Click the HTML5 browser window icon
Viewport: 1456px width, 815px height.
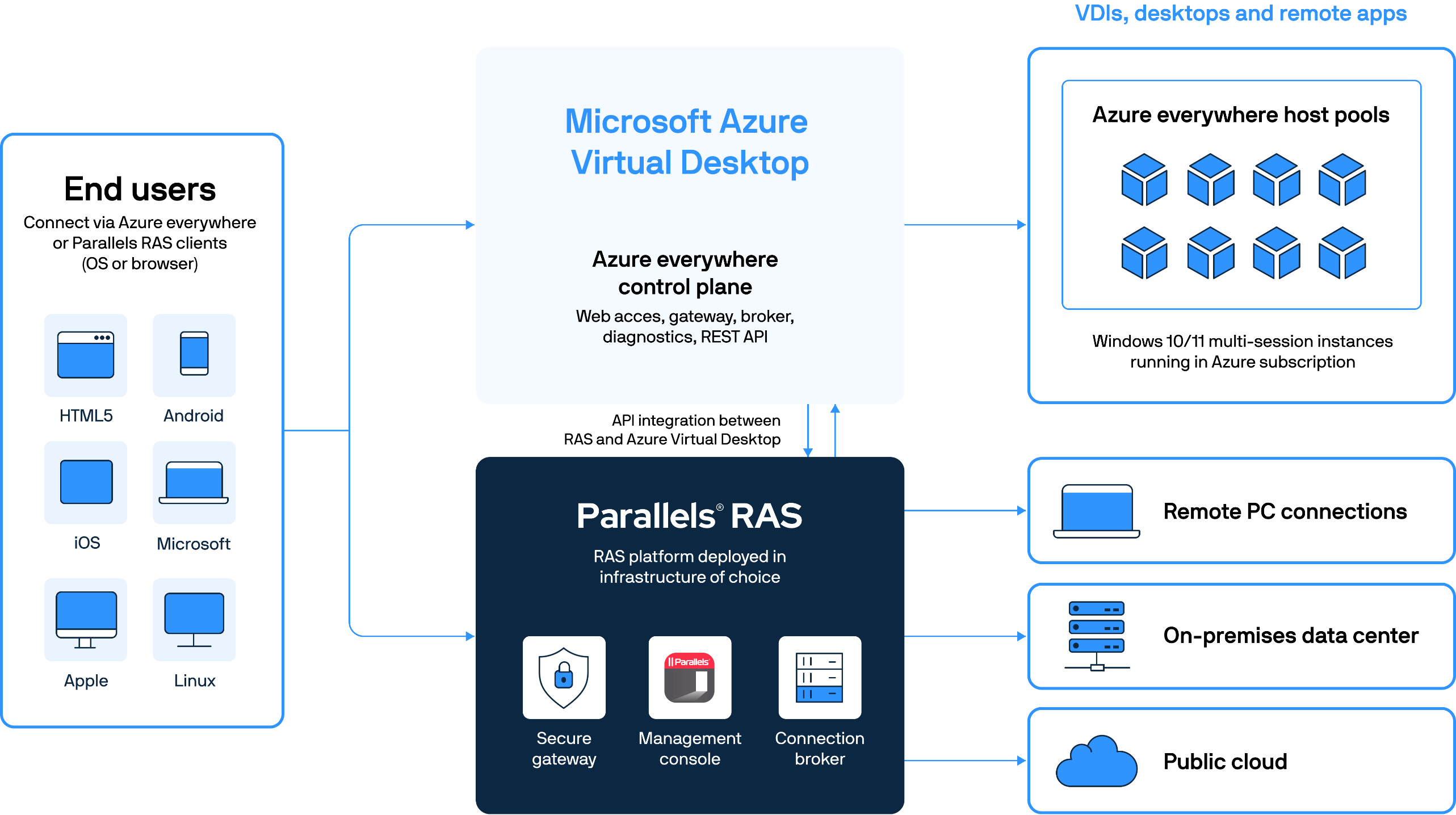click(86, 355)
